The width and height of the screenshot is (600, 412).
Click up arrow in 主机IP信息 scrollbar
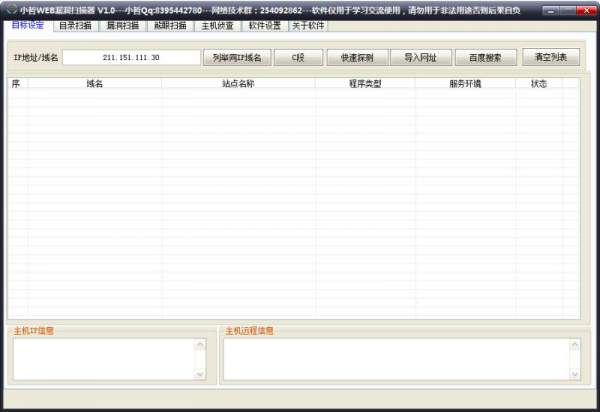[x=200, y=344]
